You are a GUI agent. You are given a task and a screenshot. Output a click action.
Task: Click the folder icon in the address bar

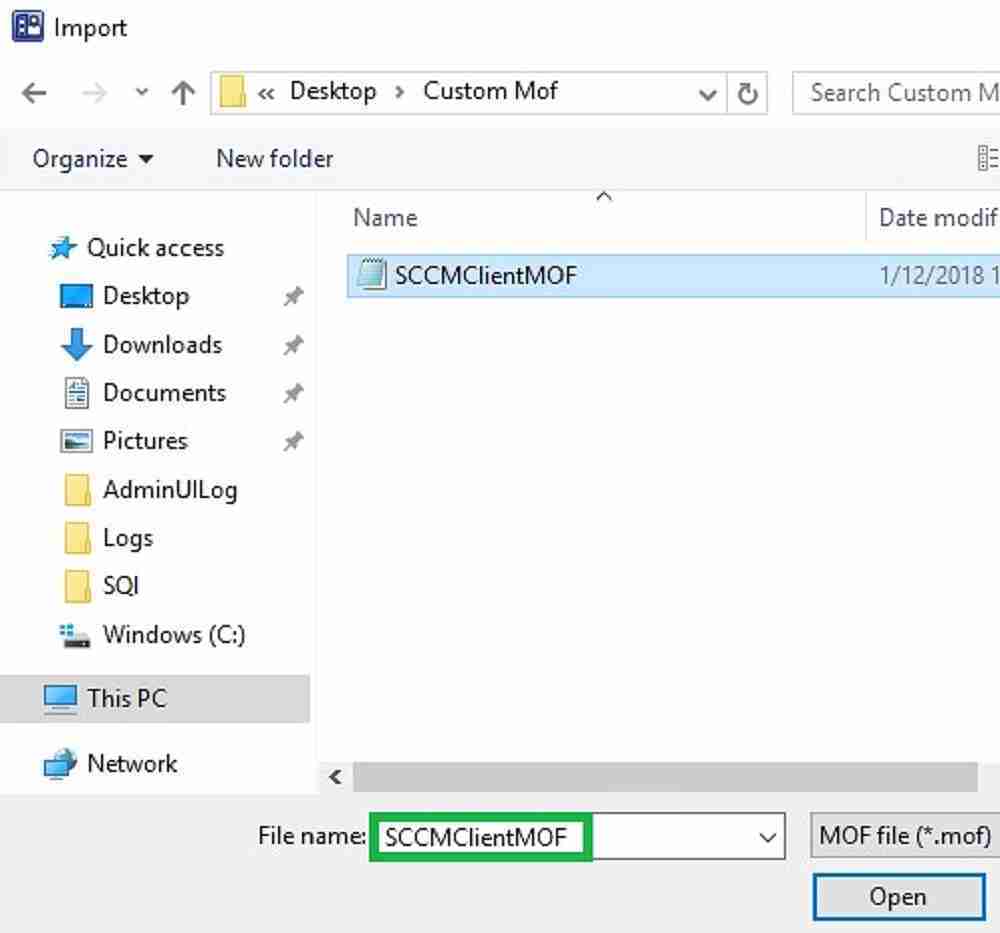(232, 92)
